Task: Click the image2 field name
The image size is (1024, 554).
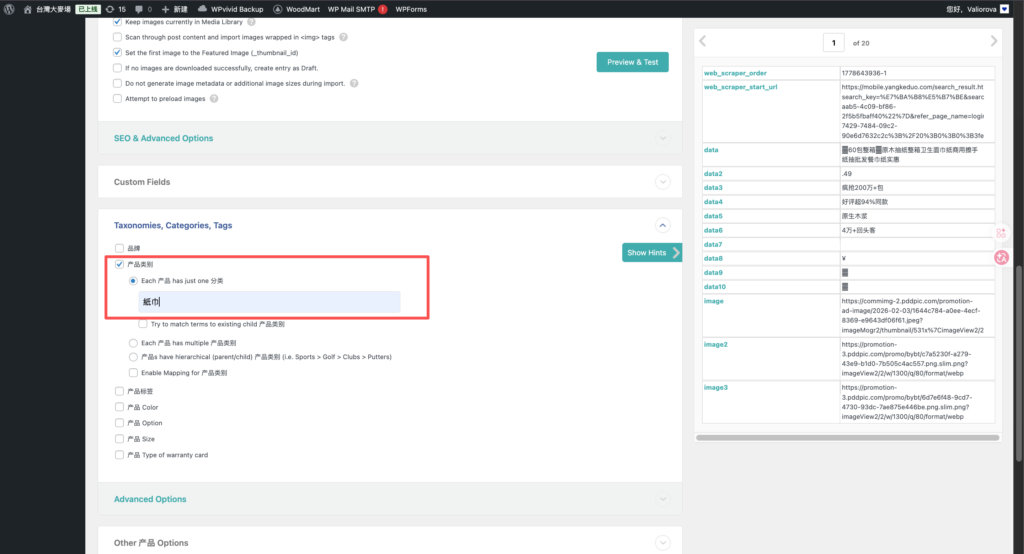Action: 715,344
